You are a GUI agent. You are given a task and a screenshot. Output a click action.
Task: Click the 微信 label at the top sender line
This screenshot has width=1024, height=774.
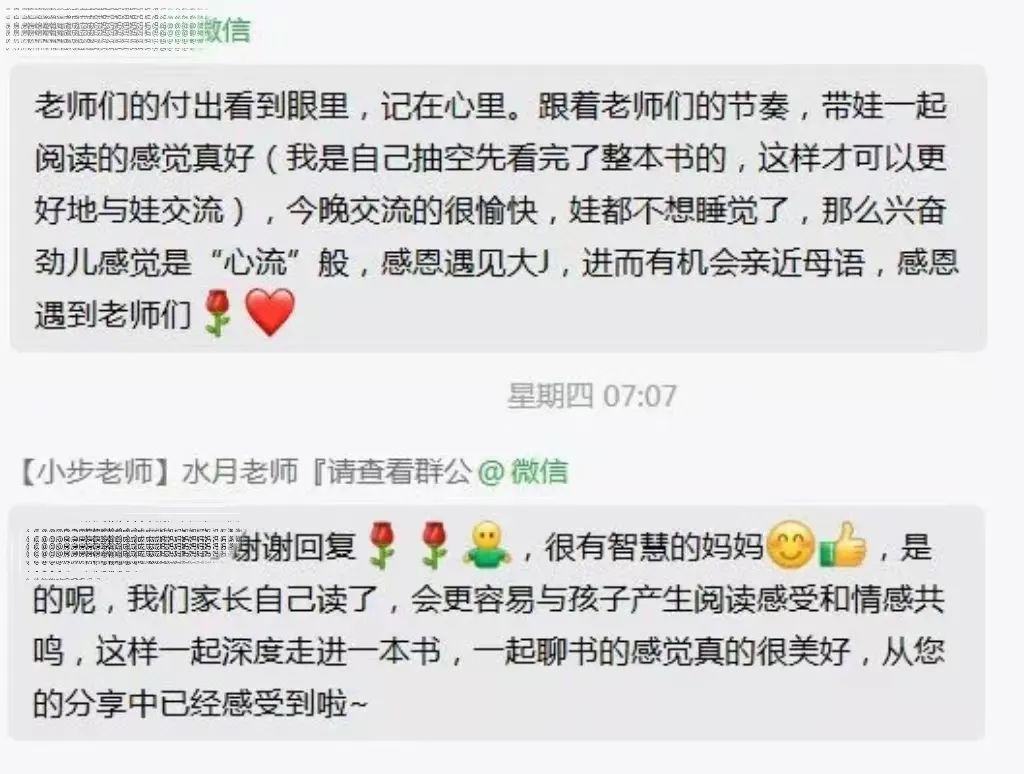click(x=227, y=30)
